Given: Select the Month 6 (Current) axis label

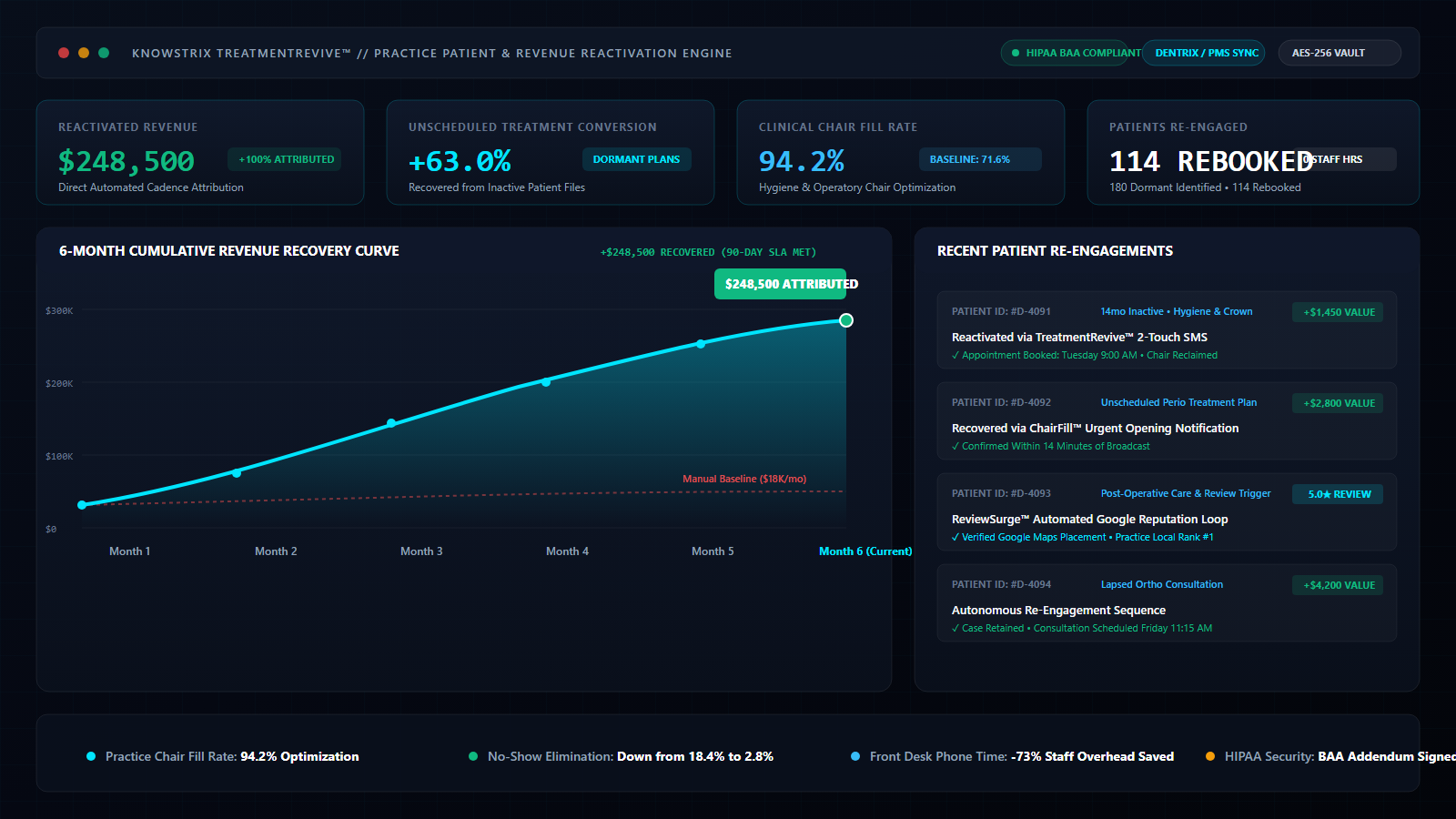Looking at the screenshot, I should click(x=865, y=551).
